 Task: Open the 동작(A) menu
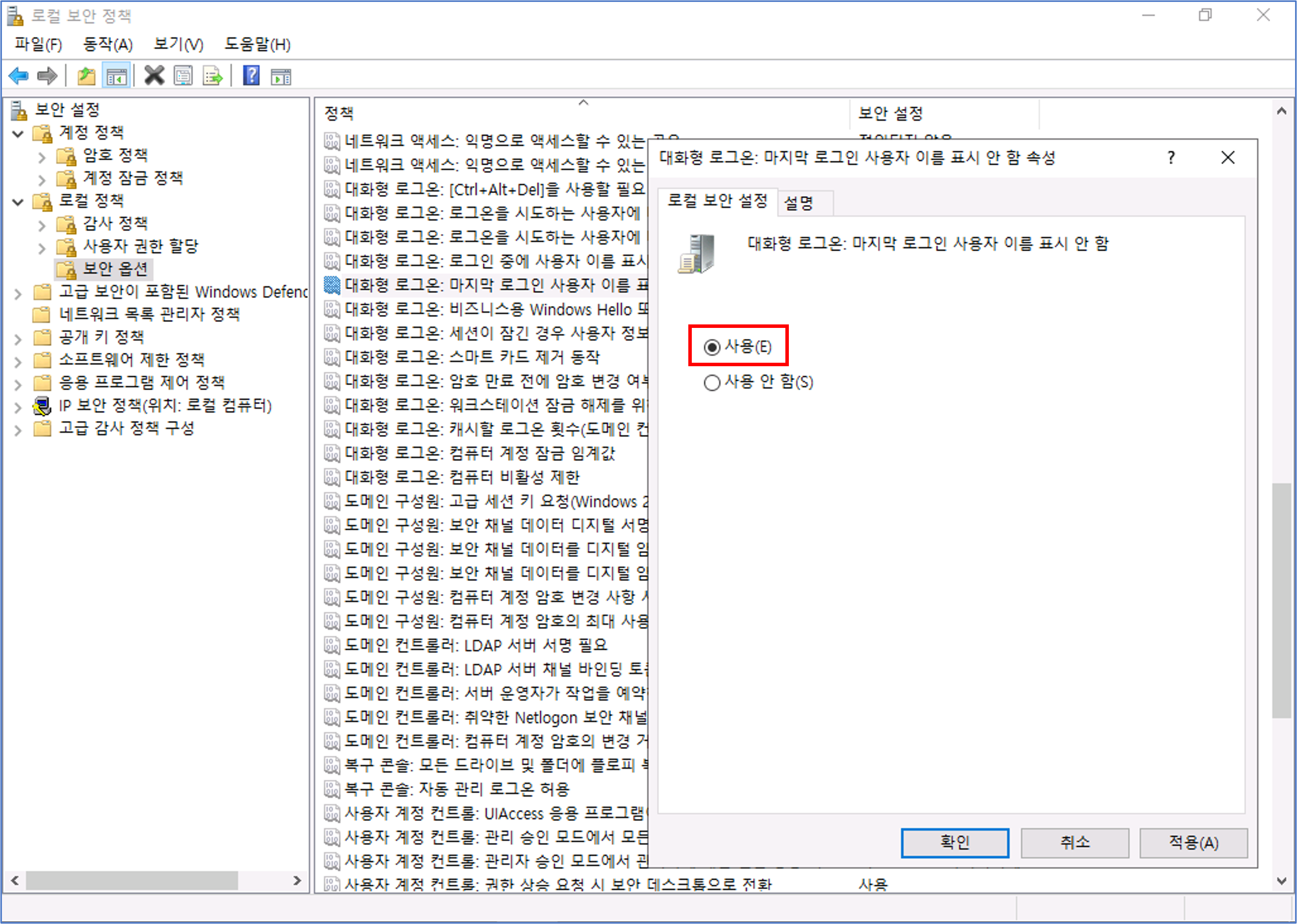[108, 44]
